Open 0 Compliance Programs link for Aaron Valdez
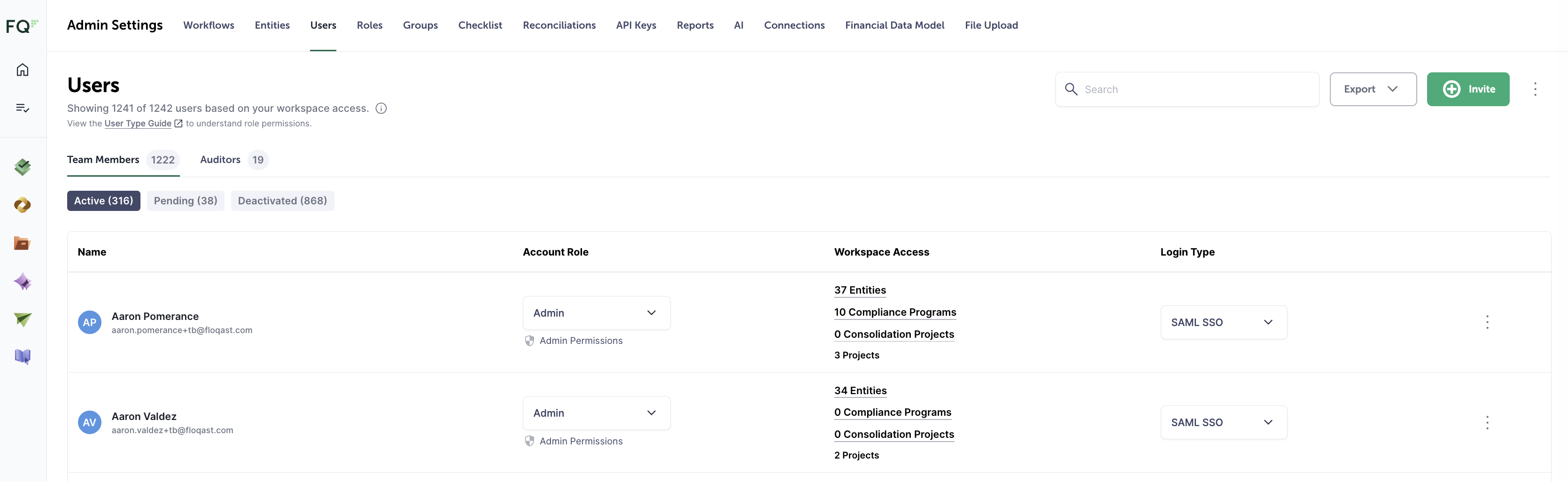This screenshot has height=482, width=1568. tap(893, 412)
